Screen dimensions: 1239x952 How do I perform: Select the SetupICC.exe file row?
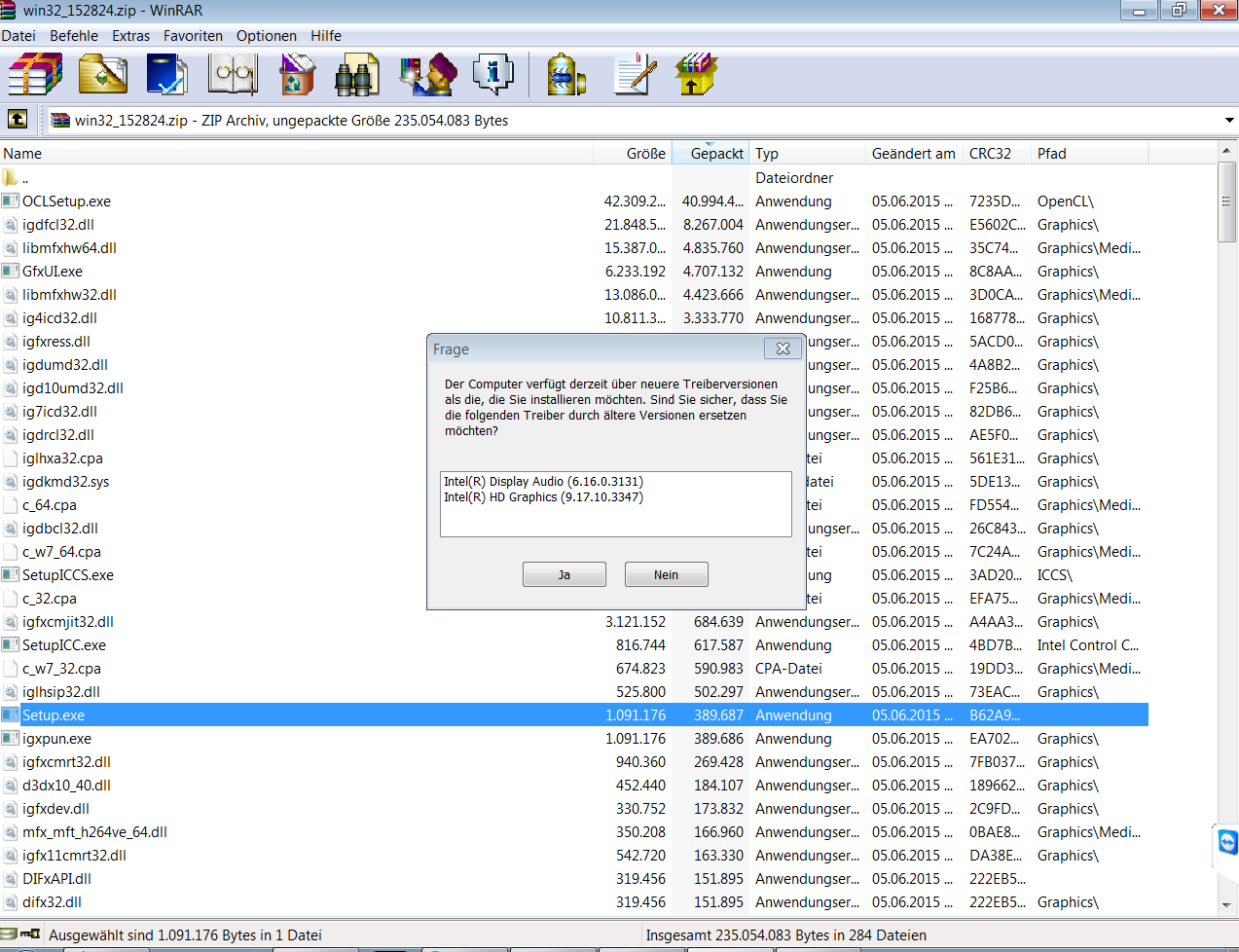point(574,645)
